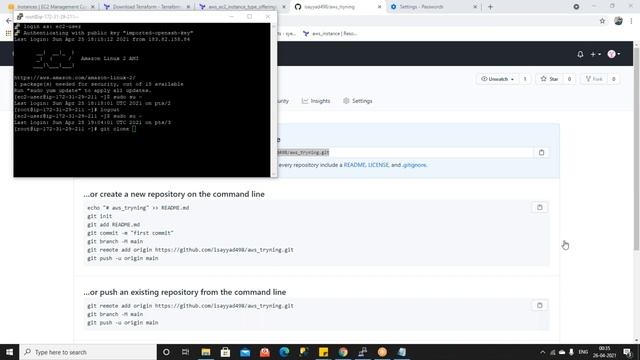
Task: Copy the quick setup repository URL
Action: [541, 152]
